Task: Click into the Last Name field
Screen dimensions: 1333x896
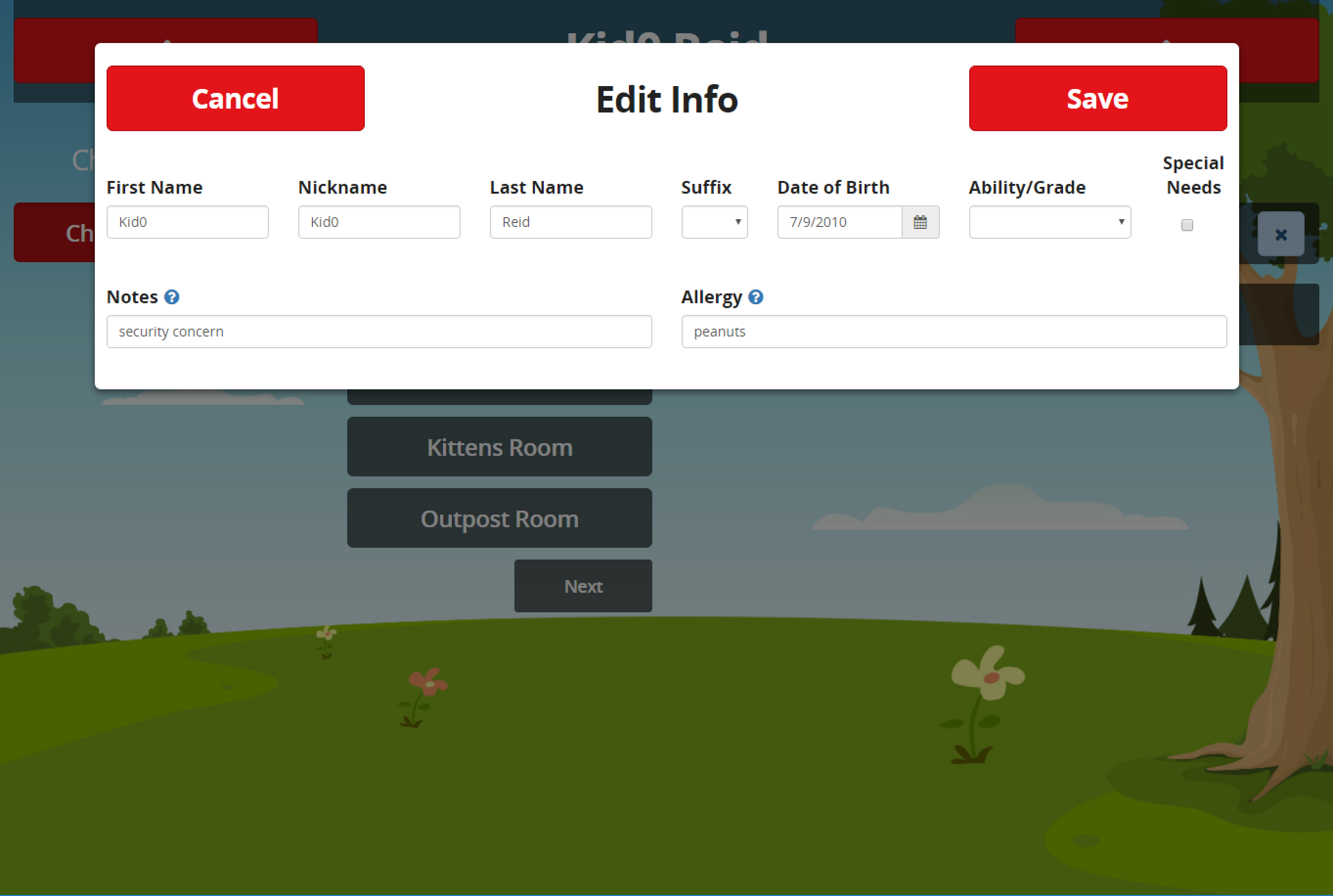Action: click(570, 222)
